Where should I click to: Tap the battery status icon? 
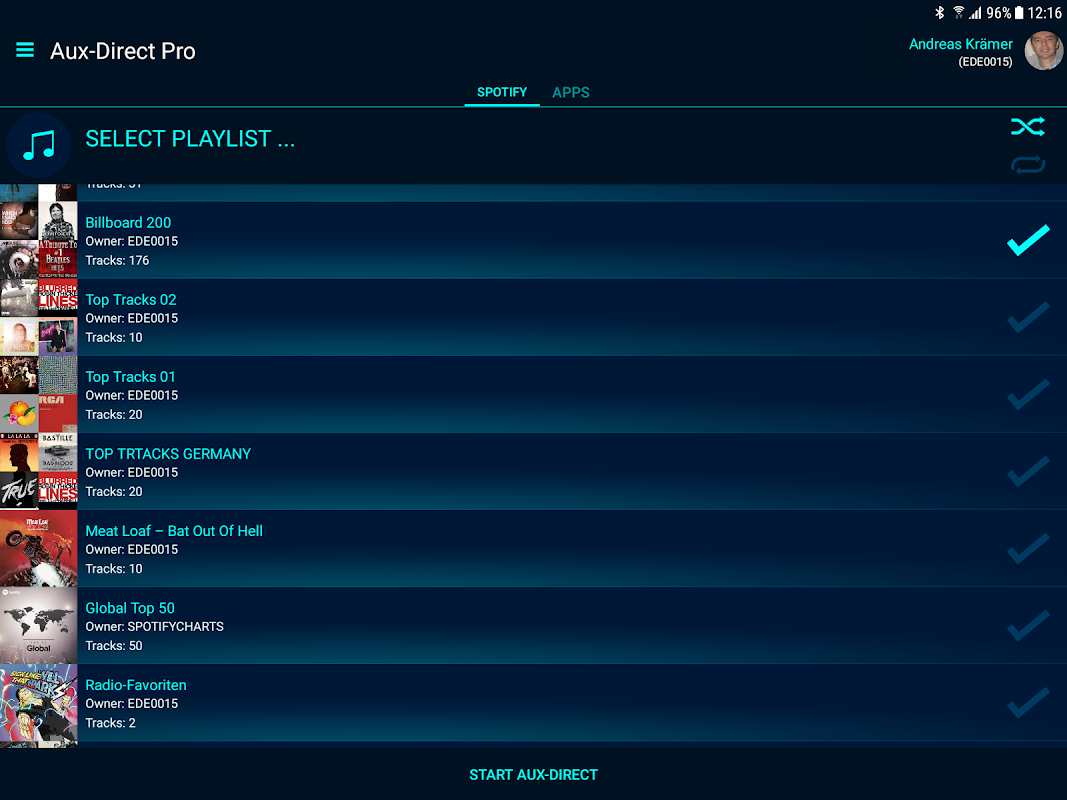pyautogui.click(x=1019, y=12)
